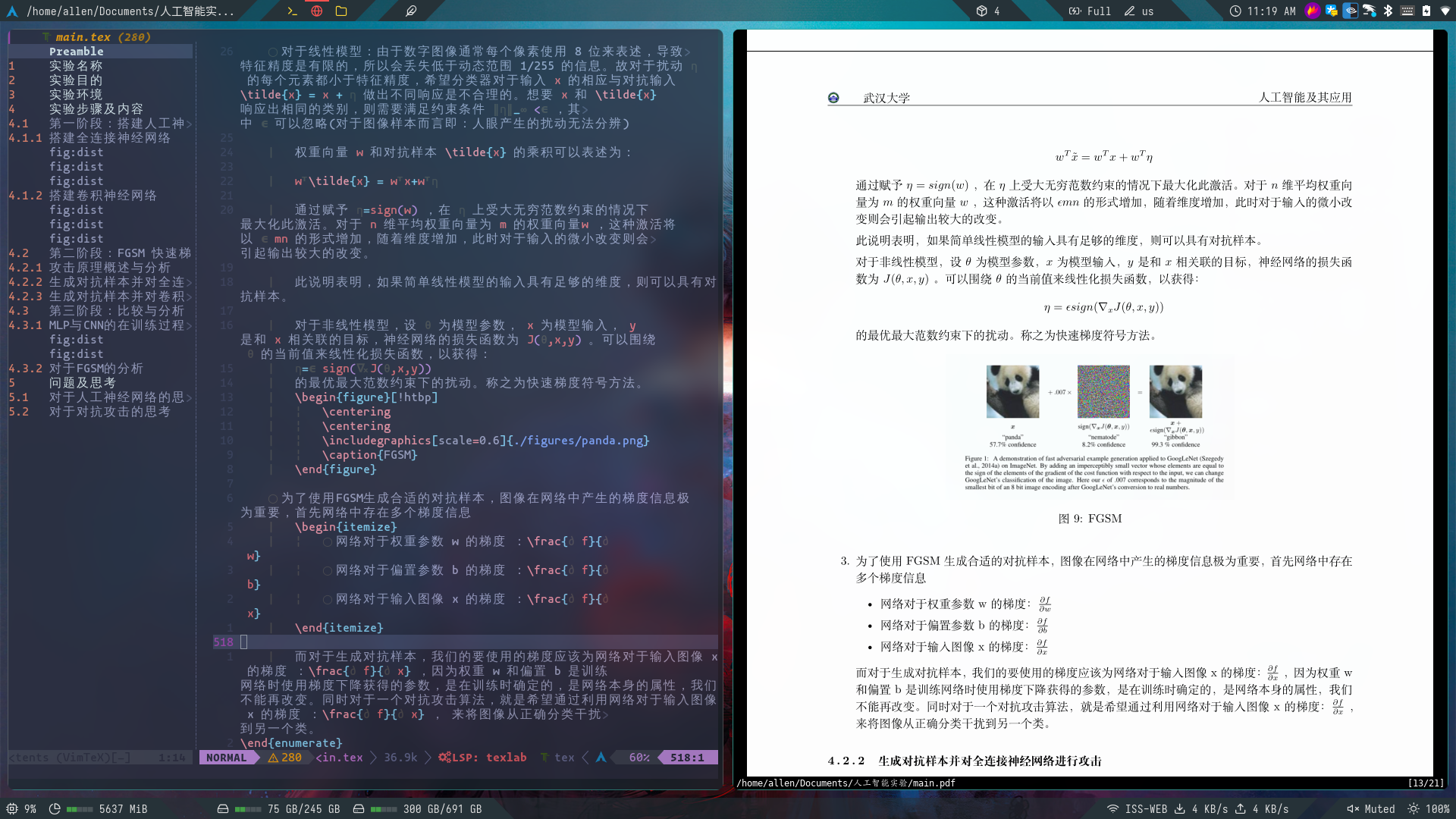Toggle the Muted volume indicator
The width and height of the screenshot is (1456, 819).
tap(1371, 809)
